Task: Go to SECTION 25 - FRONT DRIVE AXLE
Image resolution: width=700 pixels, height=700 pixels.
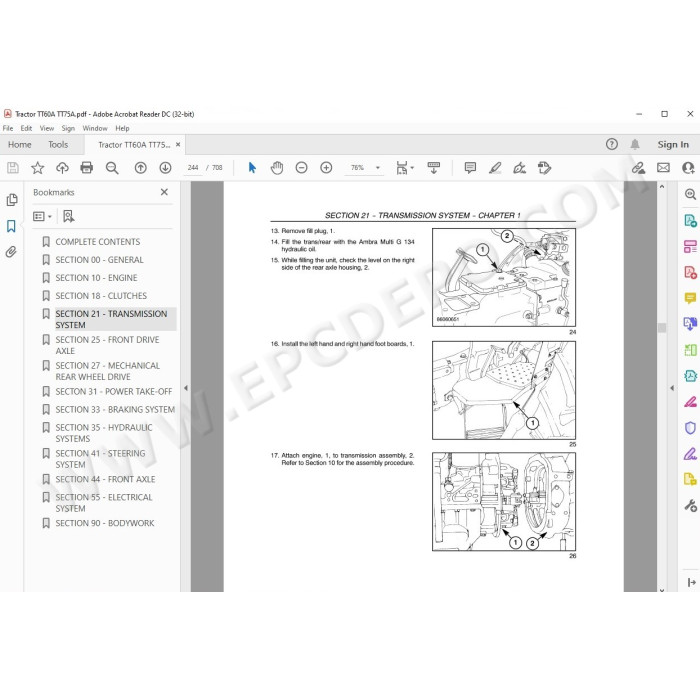Action: [107, 345]
